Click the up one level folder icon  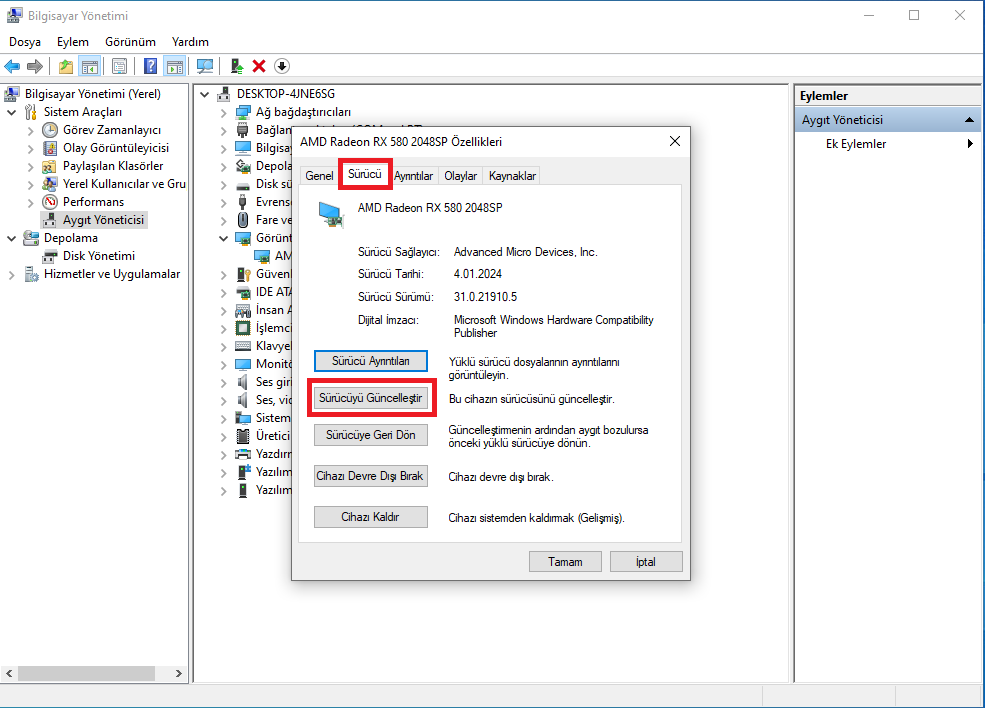65,66
